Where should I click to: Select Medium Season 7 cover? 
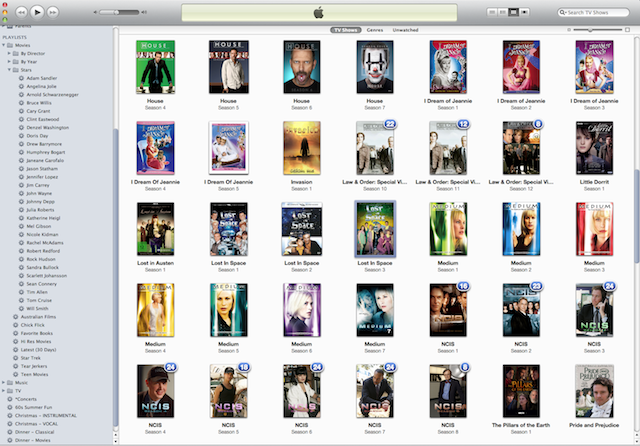(x=375, y=310)
